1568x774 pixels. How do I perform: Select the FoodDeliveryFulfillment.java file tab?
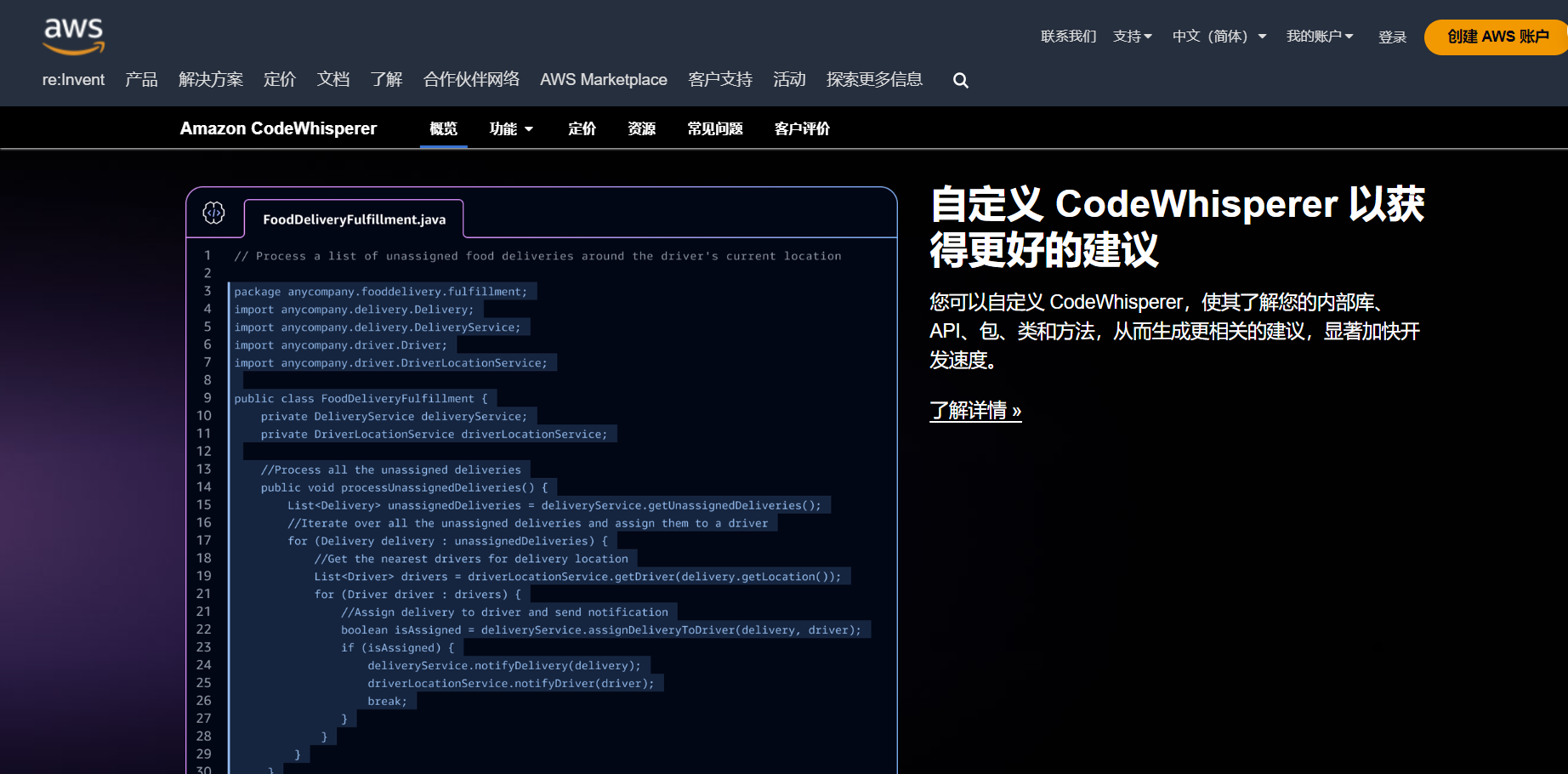[353, 219]
